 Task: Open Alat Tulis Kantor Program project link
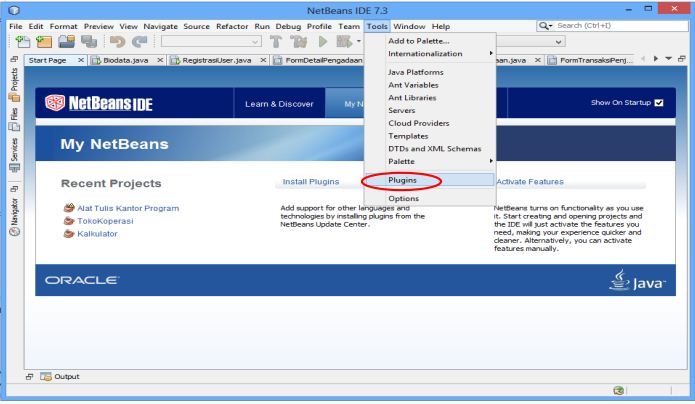[128, 208]
